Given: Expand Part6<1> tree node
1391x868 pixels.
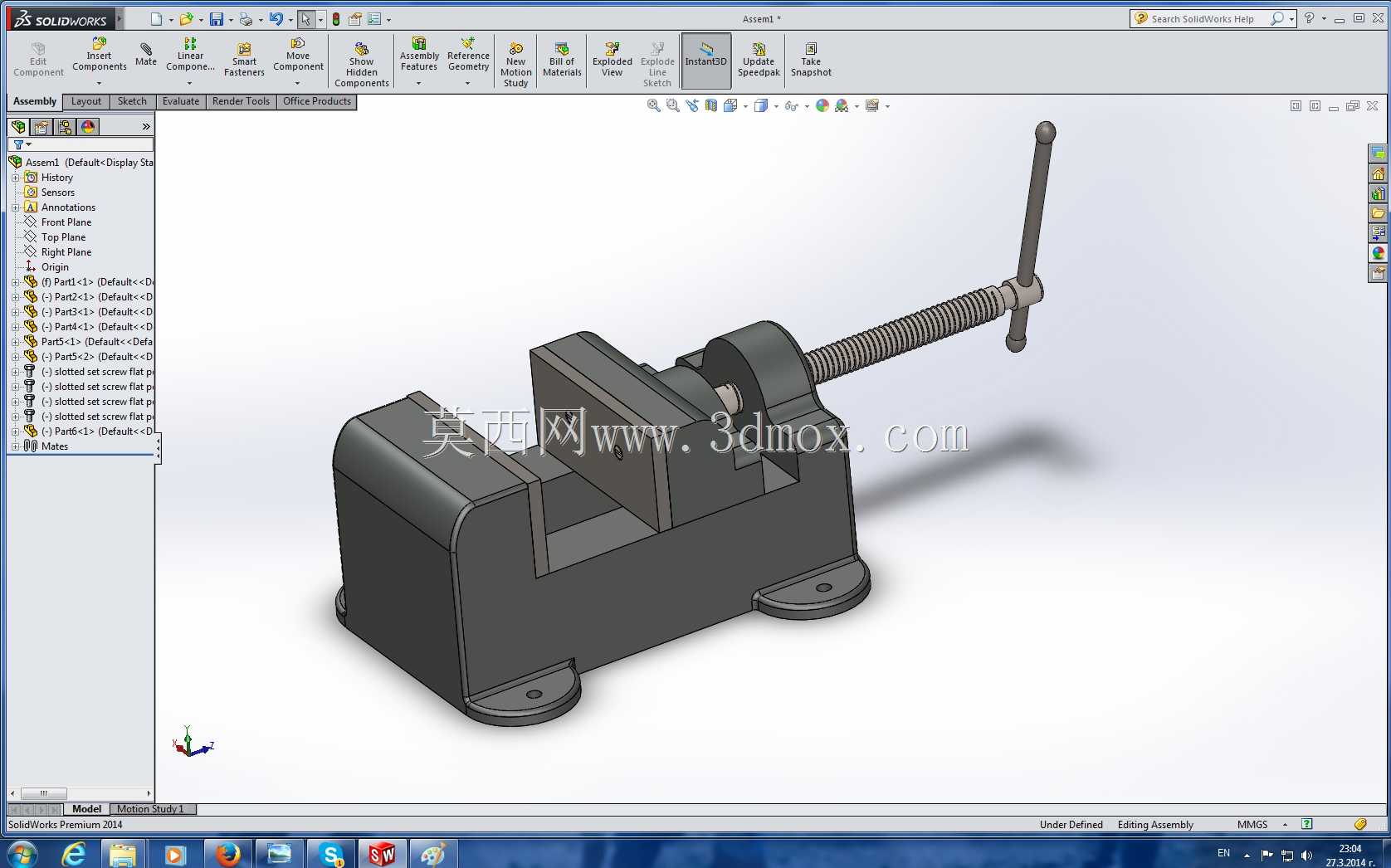Looking at the screenshot, I should coord(15,432).
